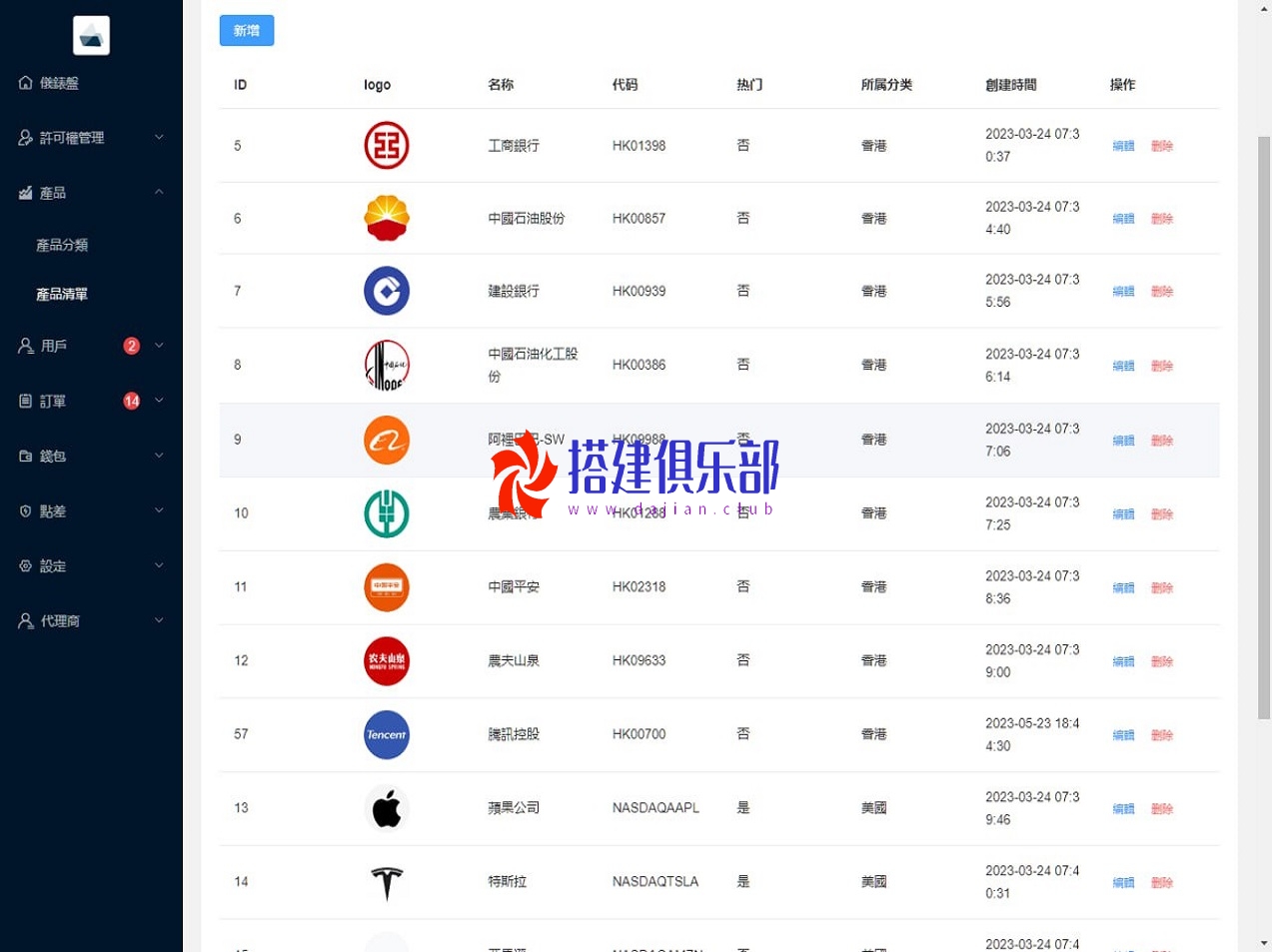The image size is (1272, 952).
Task: Click the app logo above the sidebar
Action: pos(91,35)
